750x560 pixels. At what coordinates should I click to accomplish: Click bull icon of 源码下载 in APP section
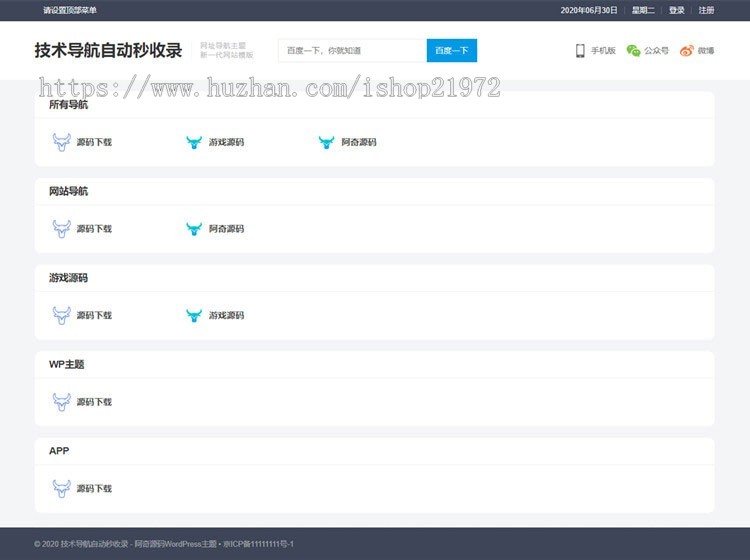click(x=62, y=488)
